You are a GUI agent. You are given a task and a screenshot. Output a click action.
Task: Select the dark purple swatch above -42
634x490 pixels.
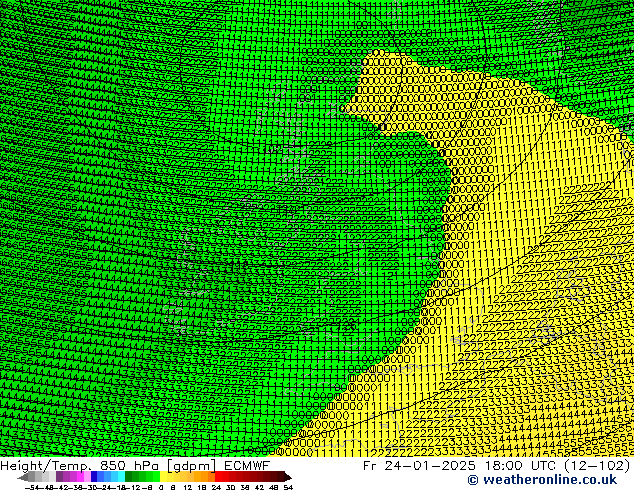coord(59,477)
